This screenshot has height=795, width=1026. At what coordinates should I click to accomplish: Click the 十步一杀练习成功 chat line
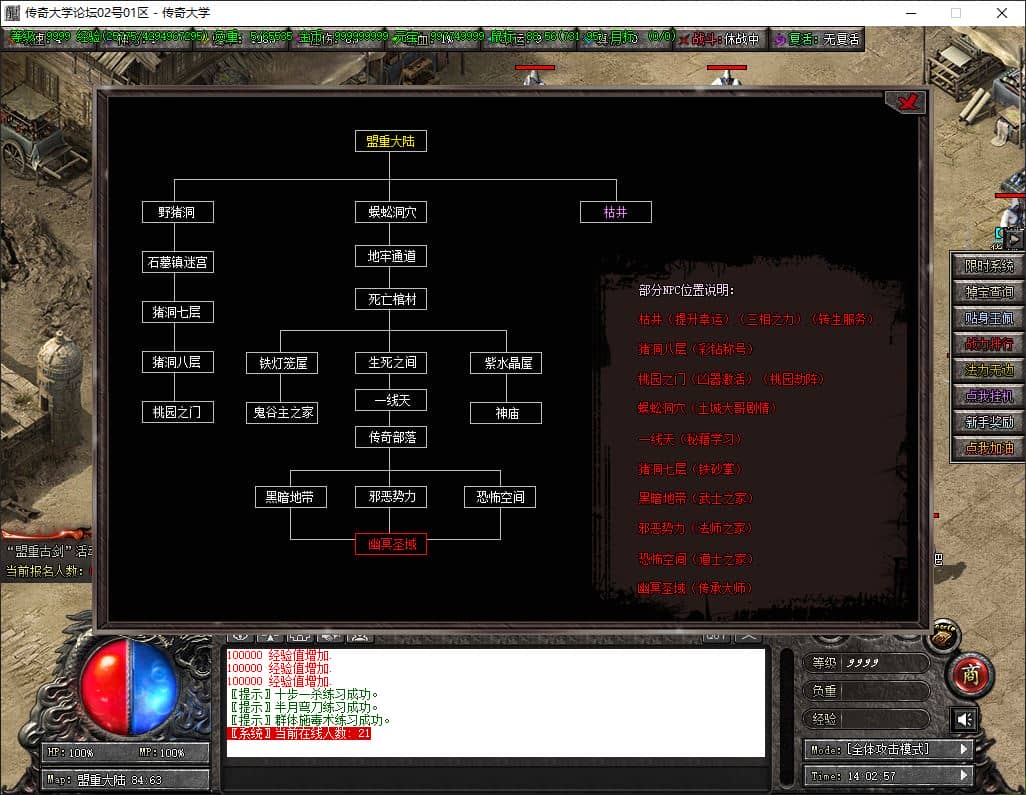(x=304, y=694)
